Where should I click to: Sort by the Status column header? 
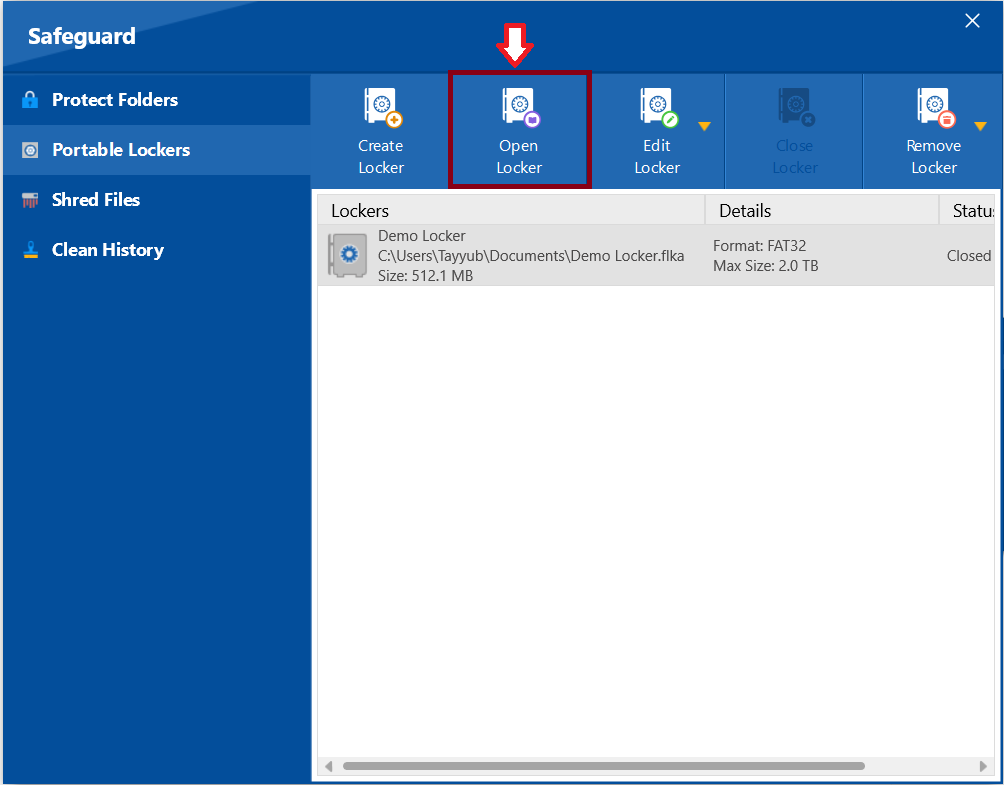point(967,210)
